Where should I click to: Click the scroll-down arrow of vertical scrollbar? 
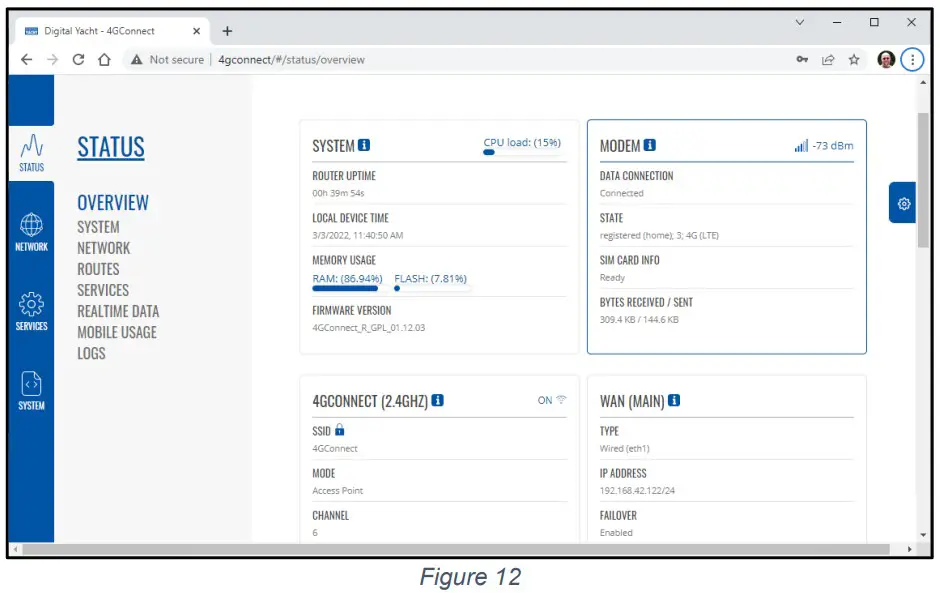pos(923,535)
